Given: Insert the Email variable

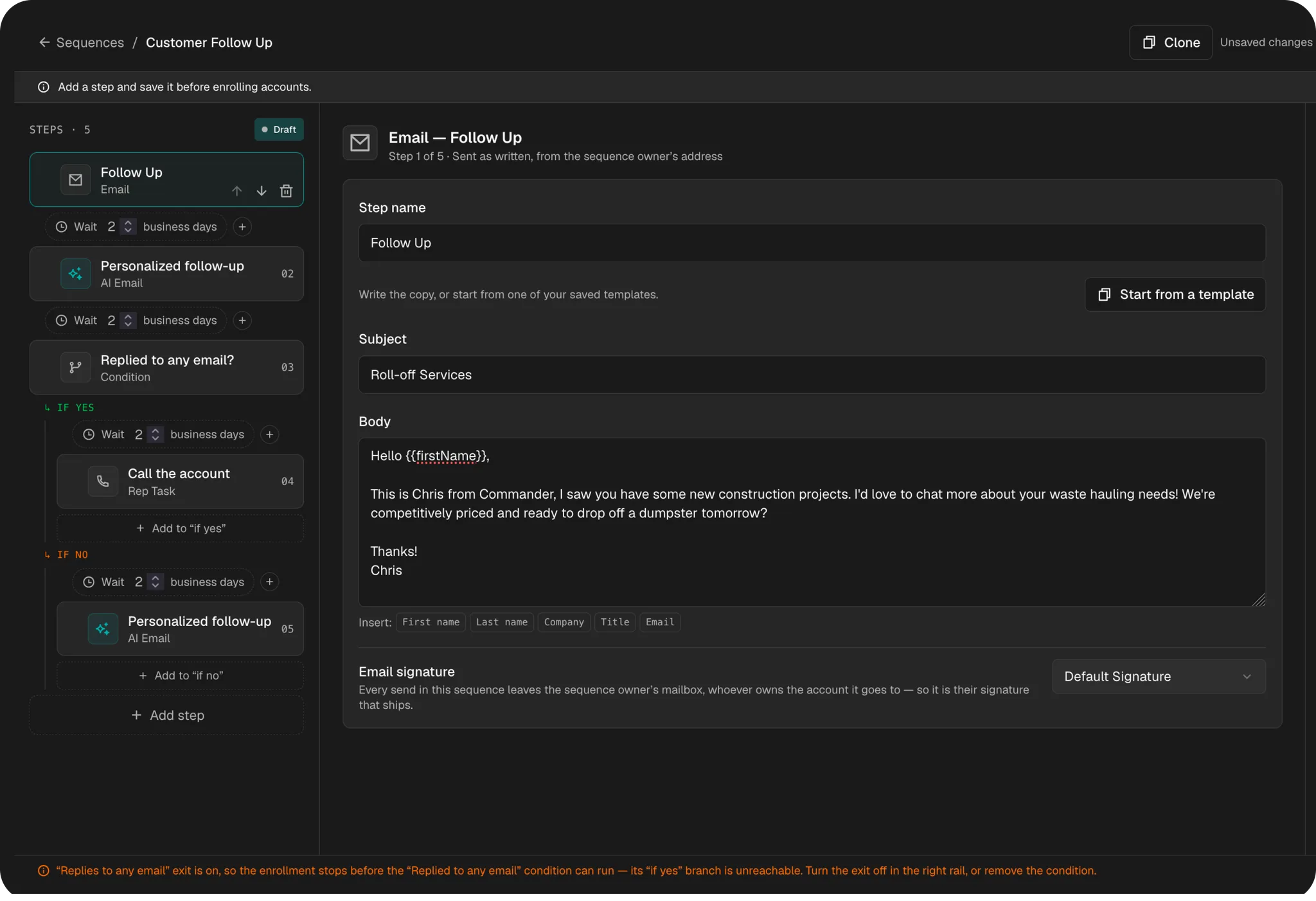Looking at the screenshot, I should [660, 622].
